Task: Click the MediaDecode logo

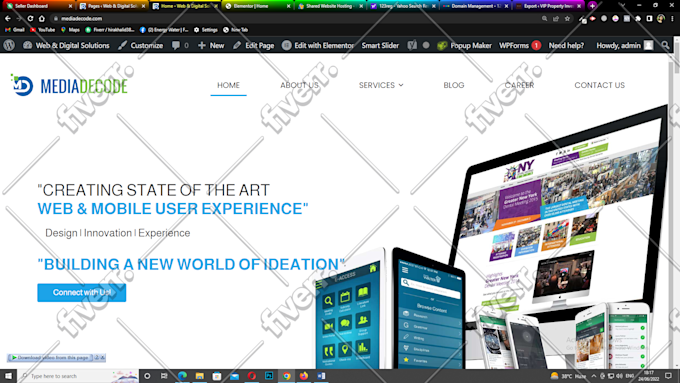Action: pyautogui.click(x=69, y=85)
